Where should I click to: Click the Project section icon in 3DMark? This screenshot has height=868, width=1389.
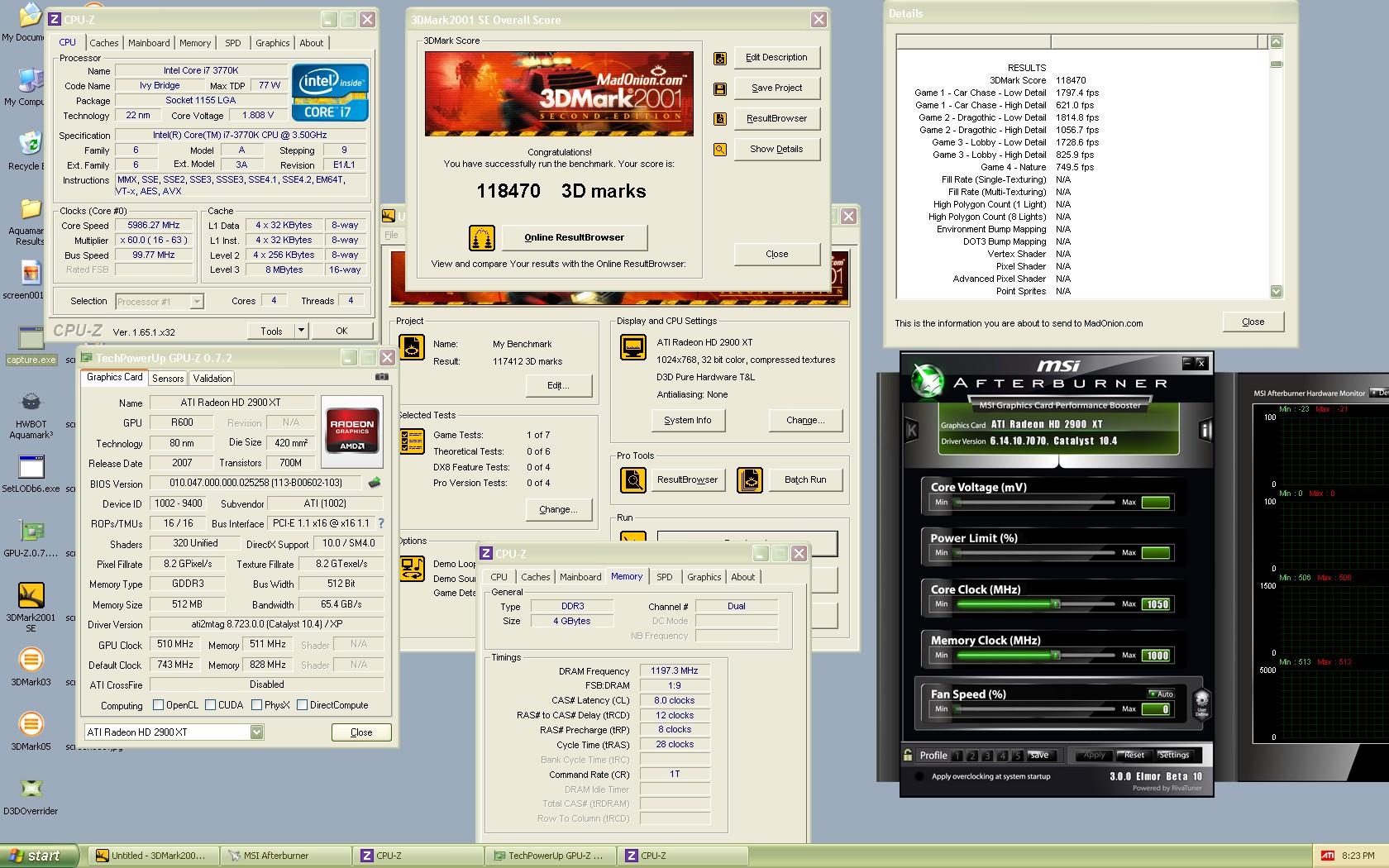point(412,347)
